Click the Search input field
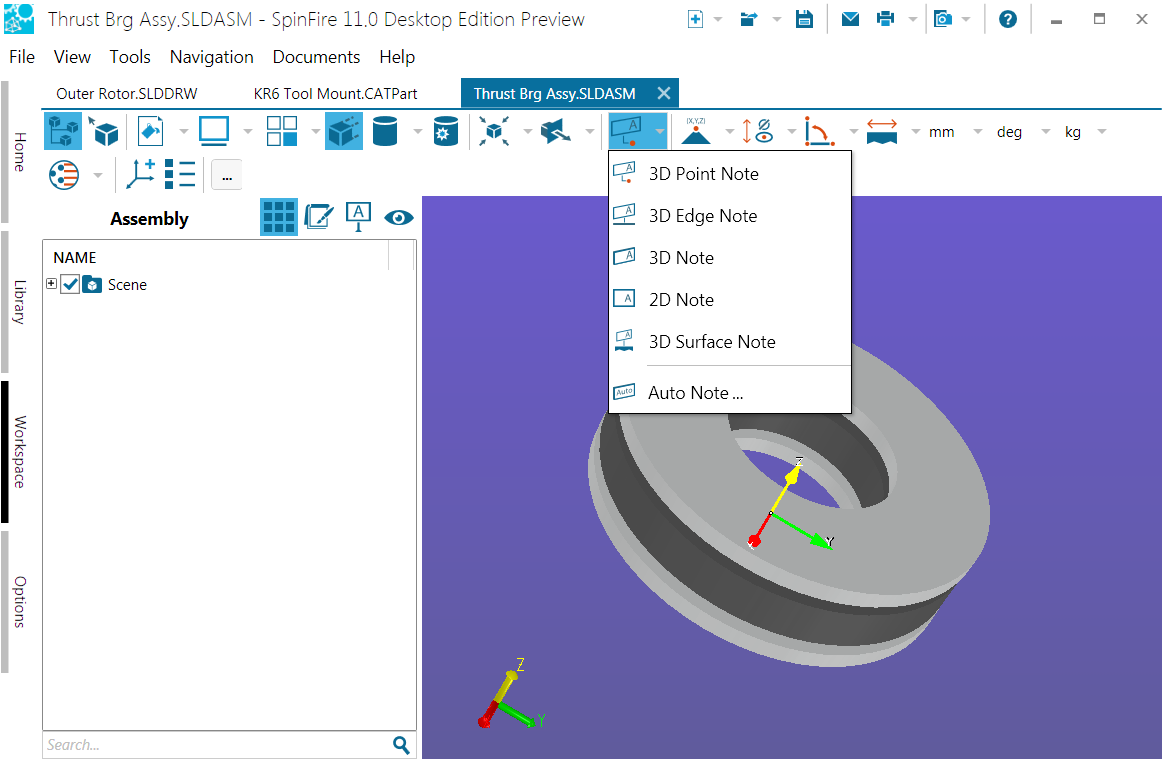The width and height of the screenshot is (1163, 761). point(215,745)
